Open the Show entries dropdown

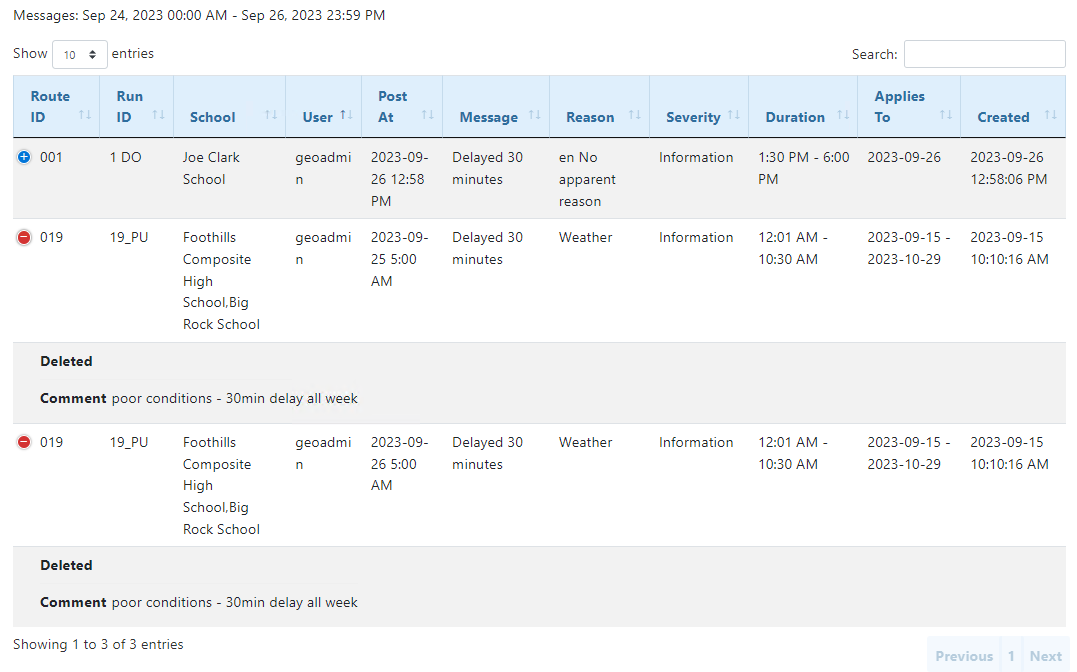tap(80, 55)
